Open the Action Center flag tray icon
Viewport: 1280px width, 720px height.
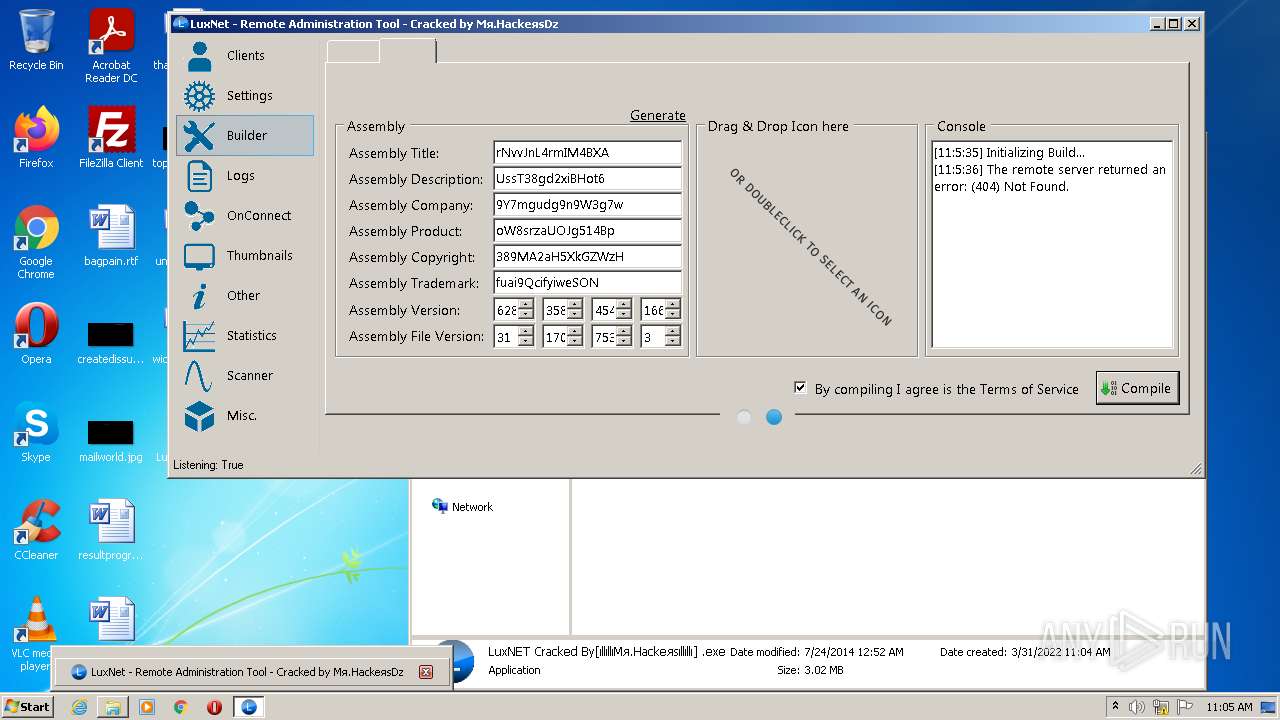[1185, 707]
